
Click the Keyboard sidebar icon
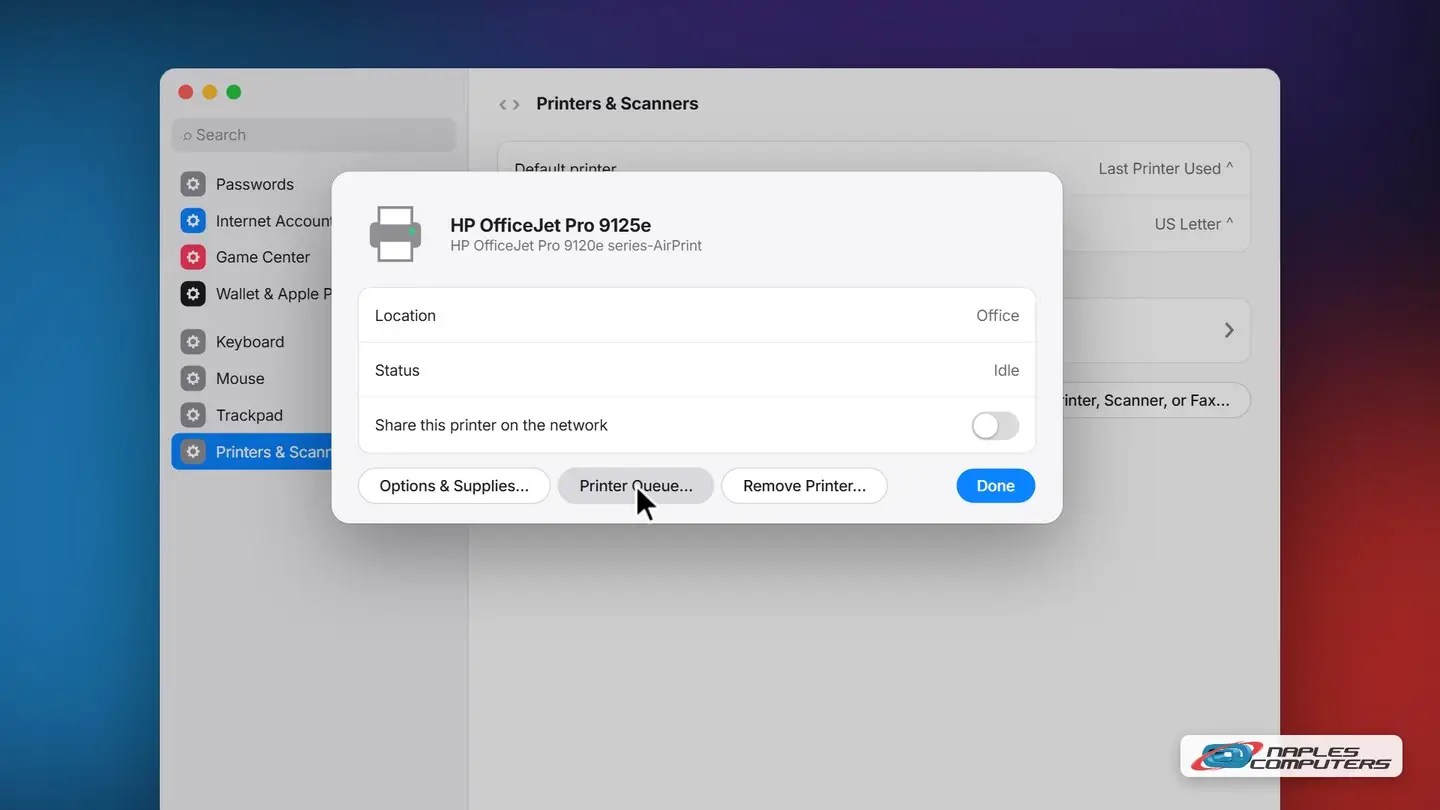coord(193,342)
